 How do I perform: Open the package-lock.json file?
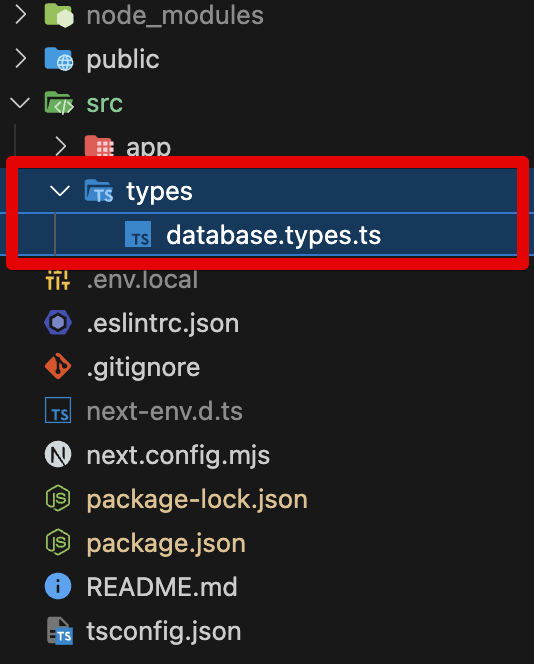[x=197, y=499]
